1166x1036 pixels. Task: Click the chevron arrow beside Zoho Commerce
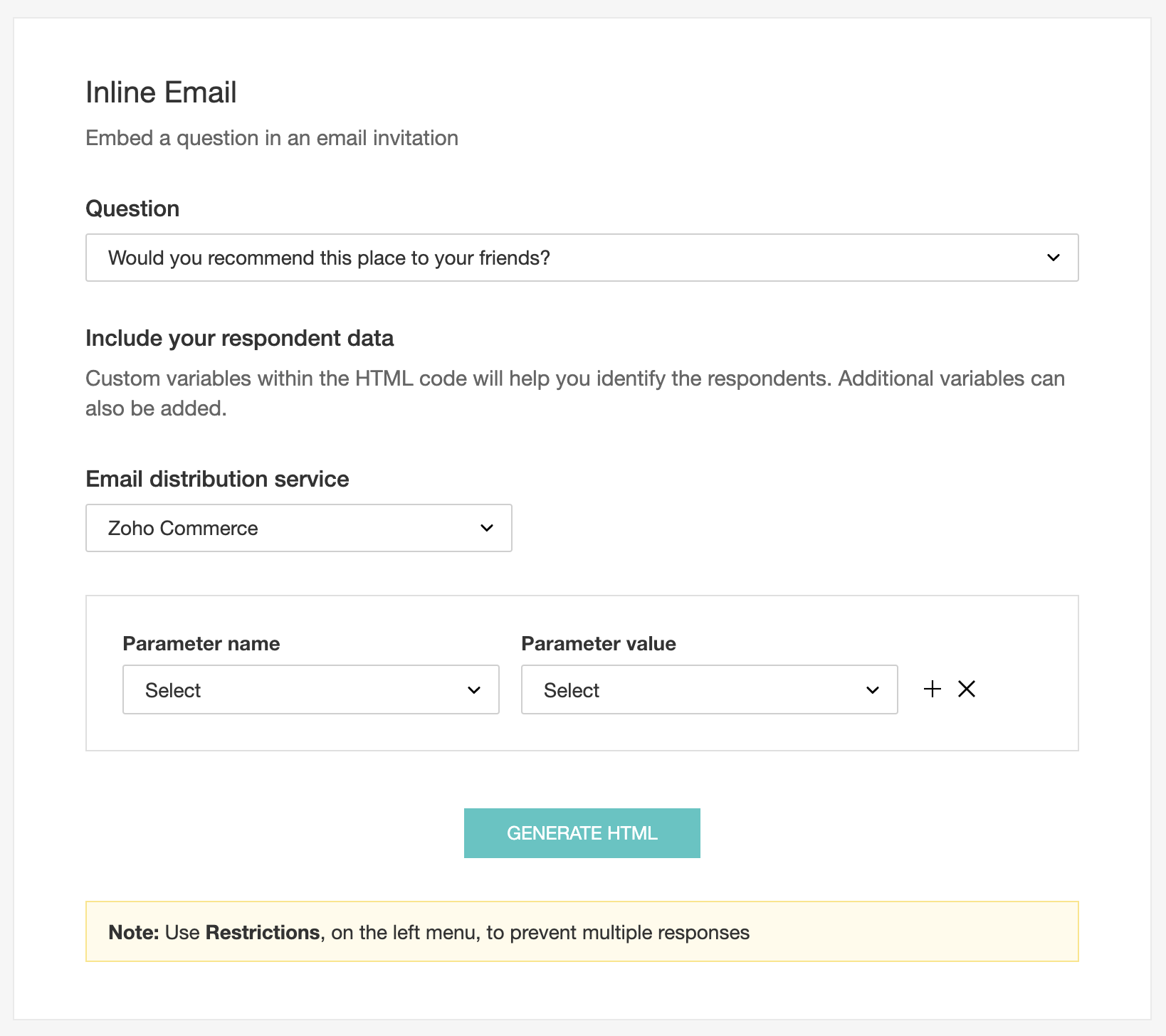point(487,528)
